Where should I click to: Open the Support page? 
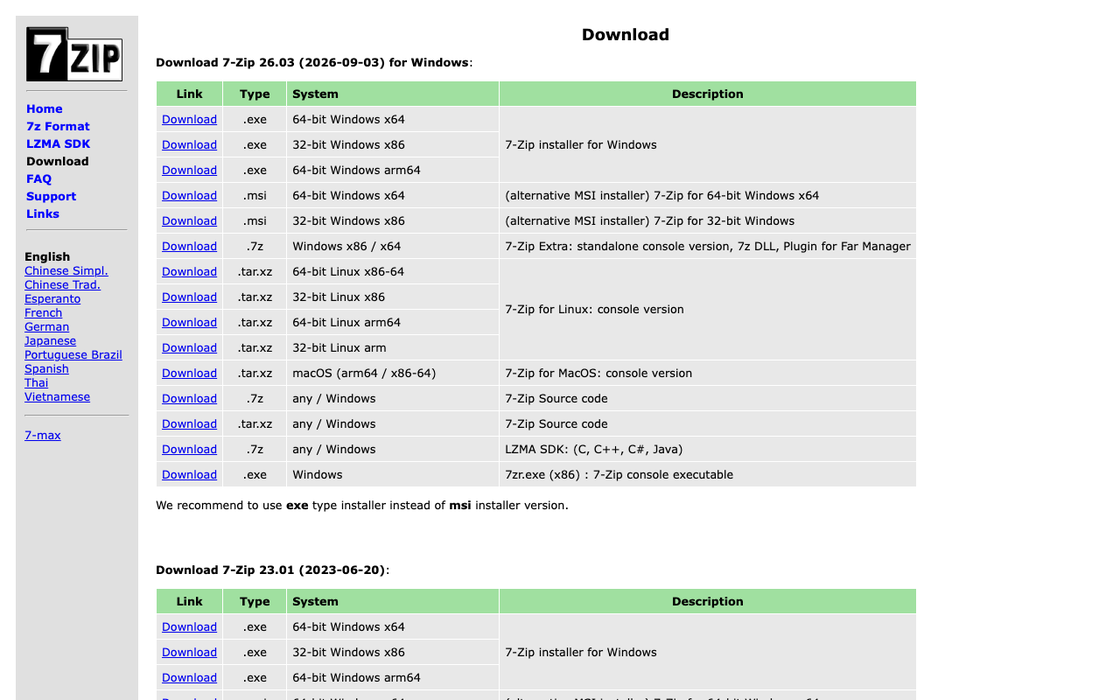tap(51, 196)
